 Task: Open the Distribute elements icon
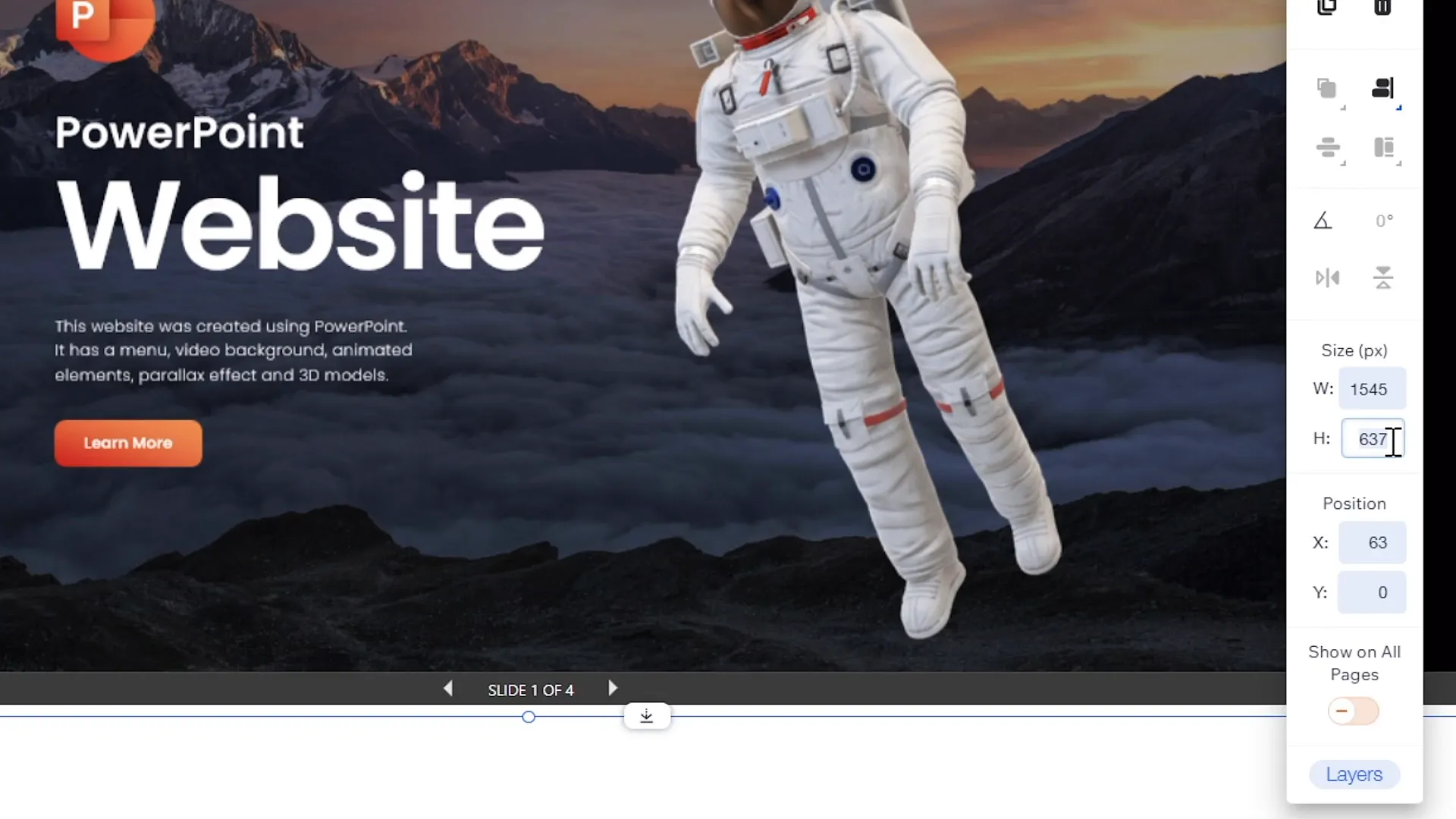tap(1328, 147)
